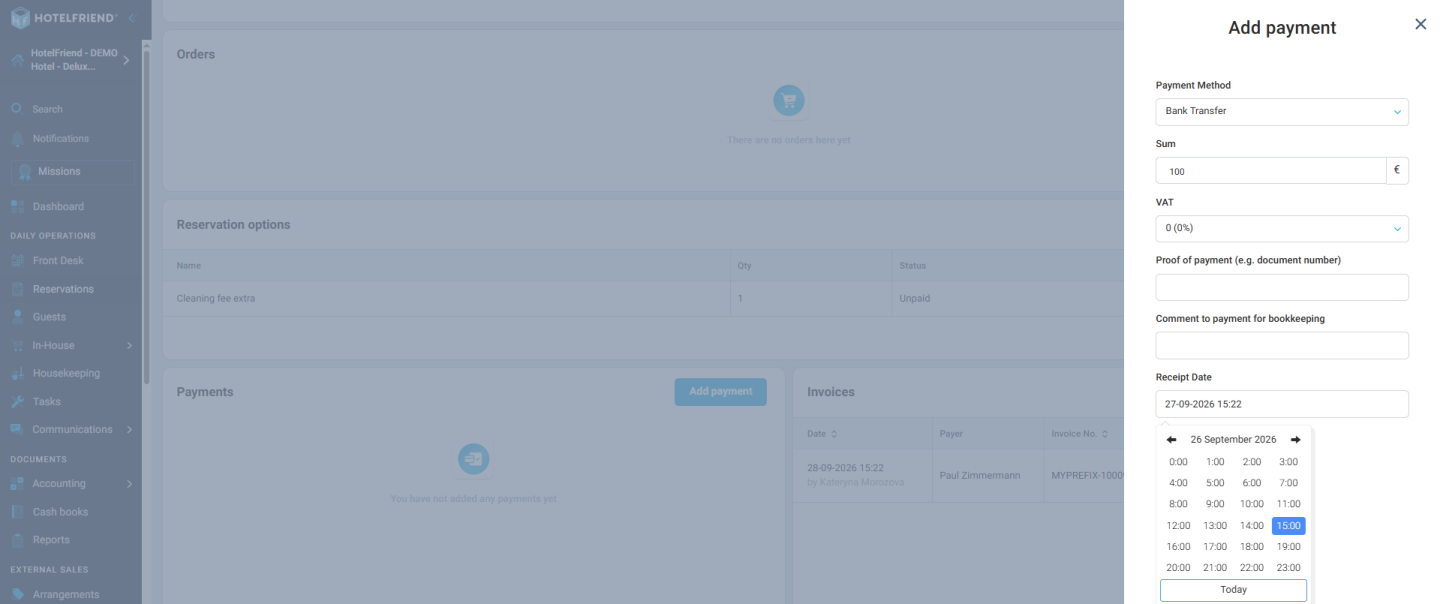This screenshot has height=604, width=1440.
Task: Select the 15:00 highlighted time slot
Action: [x=1289, y=526]
